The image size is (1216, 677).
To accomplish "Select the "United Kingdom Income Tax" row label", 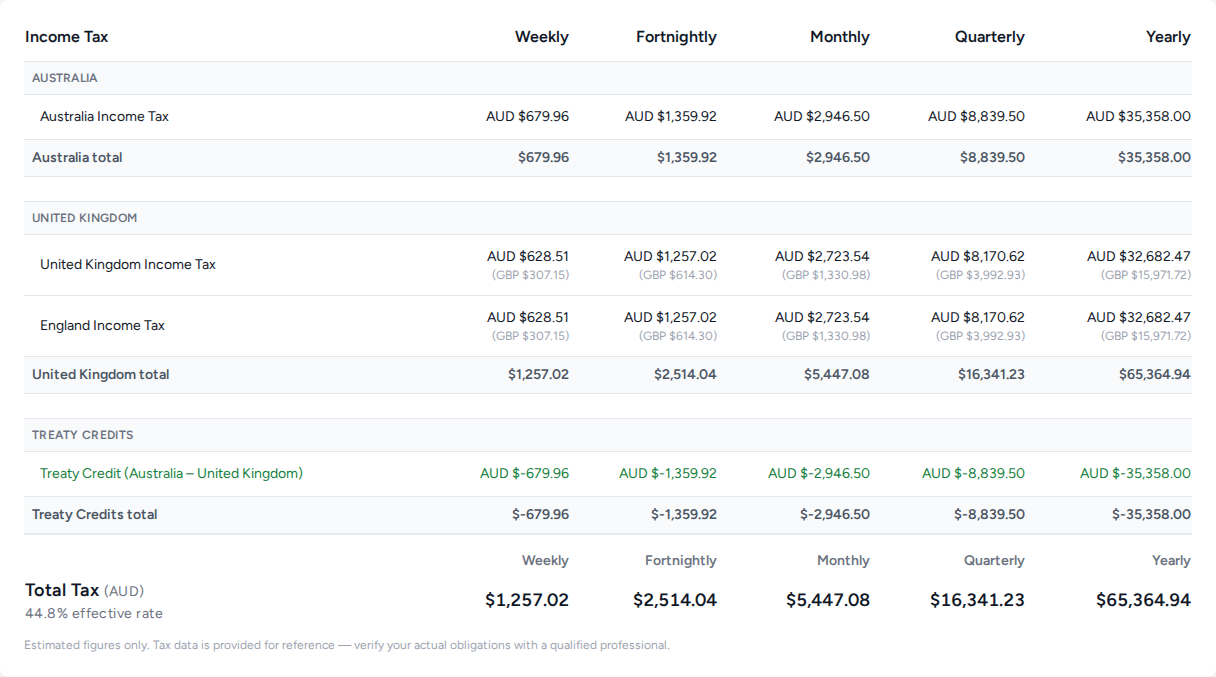I will 128,265.
